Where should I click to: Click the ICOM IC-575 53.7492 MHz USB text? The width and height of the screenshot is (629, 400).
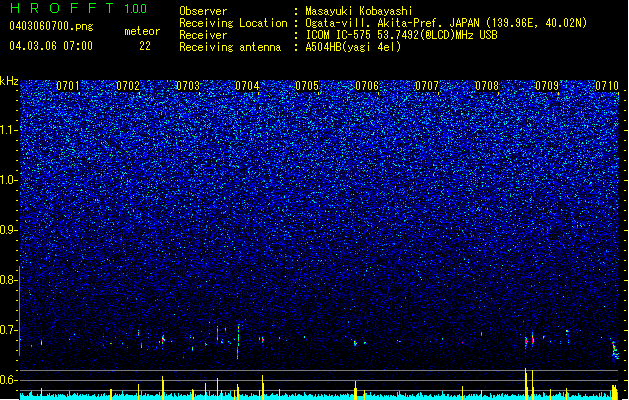pyautogui.click(x=402, y=35)
